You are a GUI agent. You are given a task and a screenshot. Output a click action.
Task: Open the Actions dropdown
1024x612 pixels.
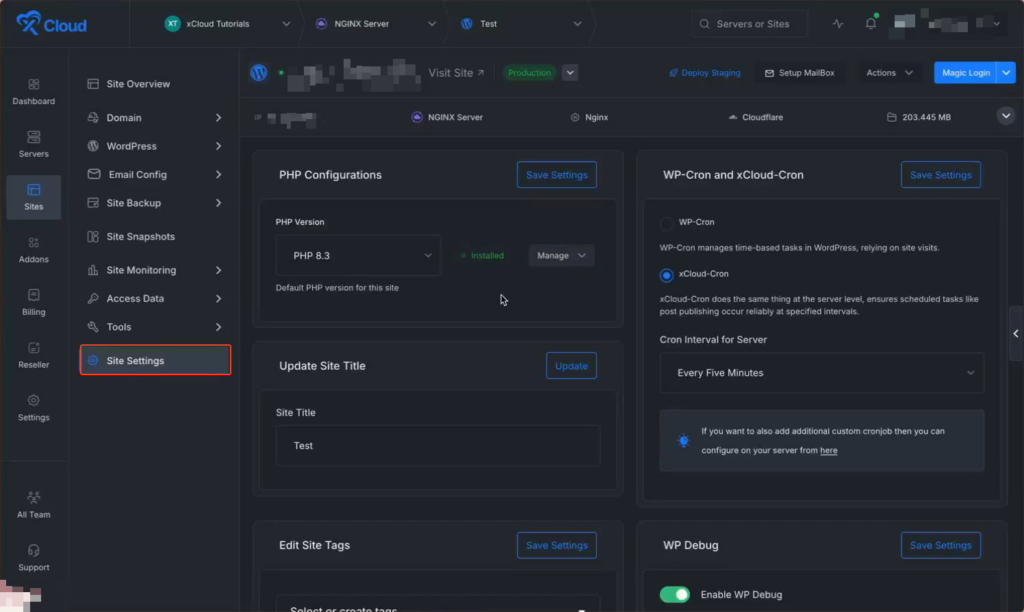[889, 72]
